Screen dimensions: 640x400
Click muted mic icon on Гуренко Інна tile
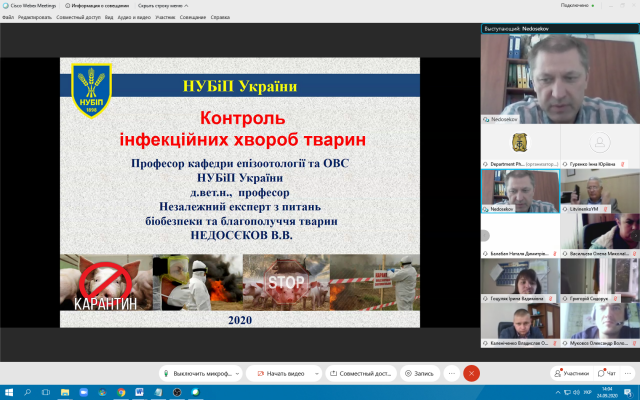[x=622, y=164]
